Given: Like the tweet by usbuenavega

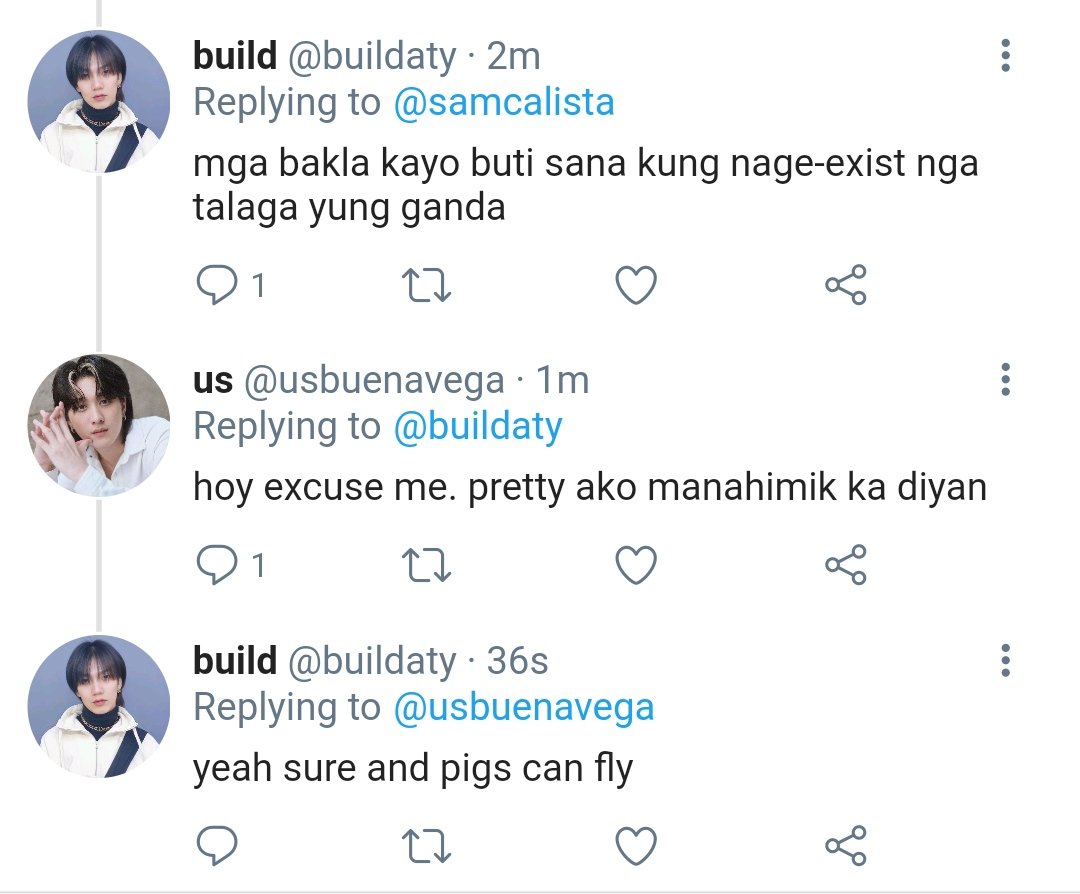Looking at the screenshot, I should point(636,565).
